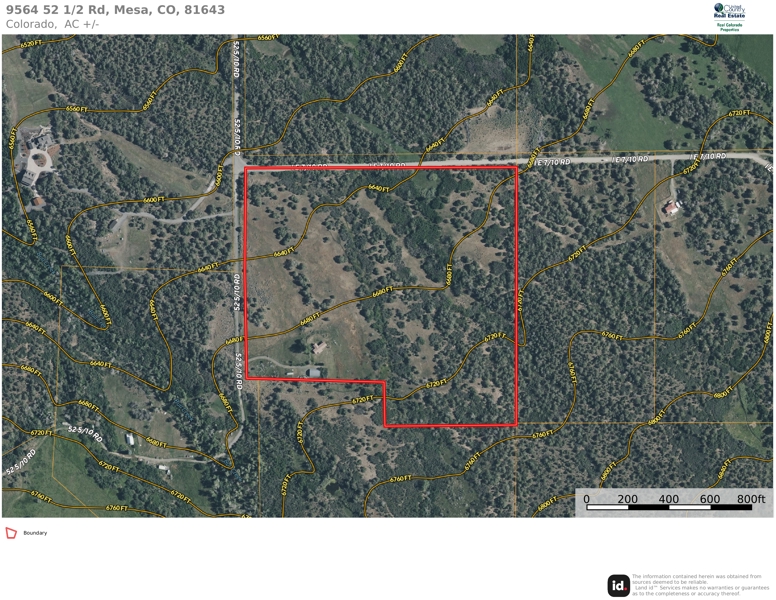This screenshot has height=600, width=776.
Task: Click the property address title text
Action: tap(115, 10)
